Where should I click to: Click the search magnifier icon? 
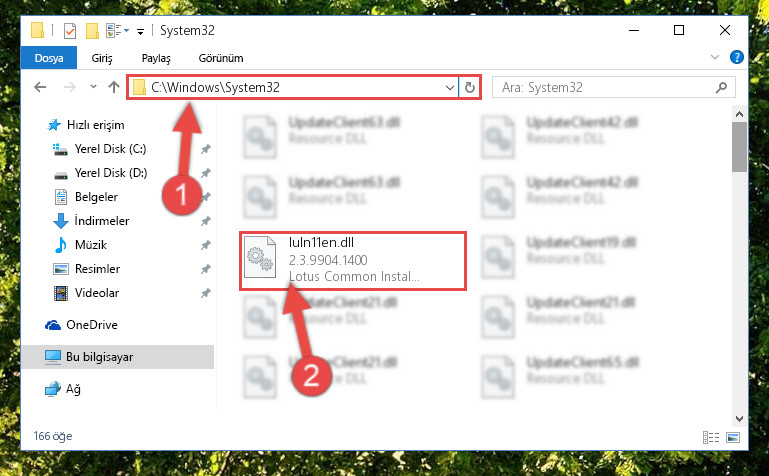point(721,87)
